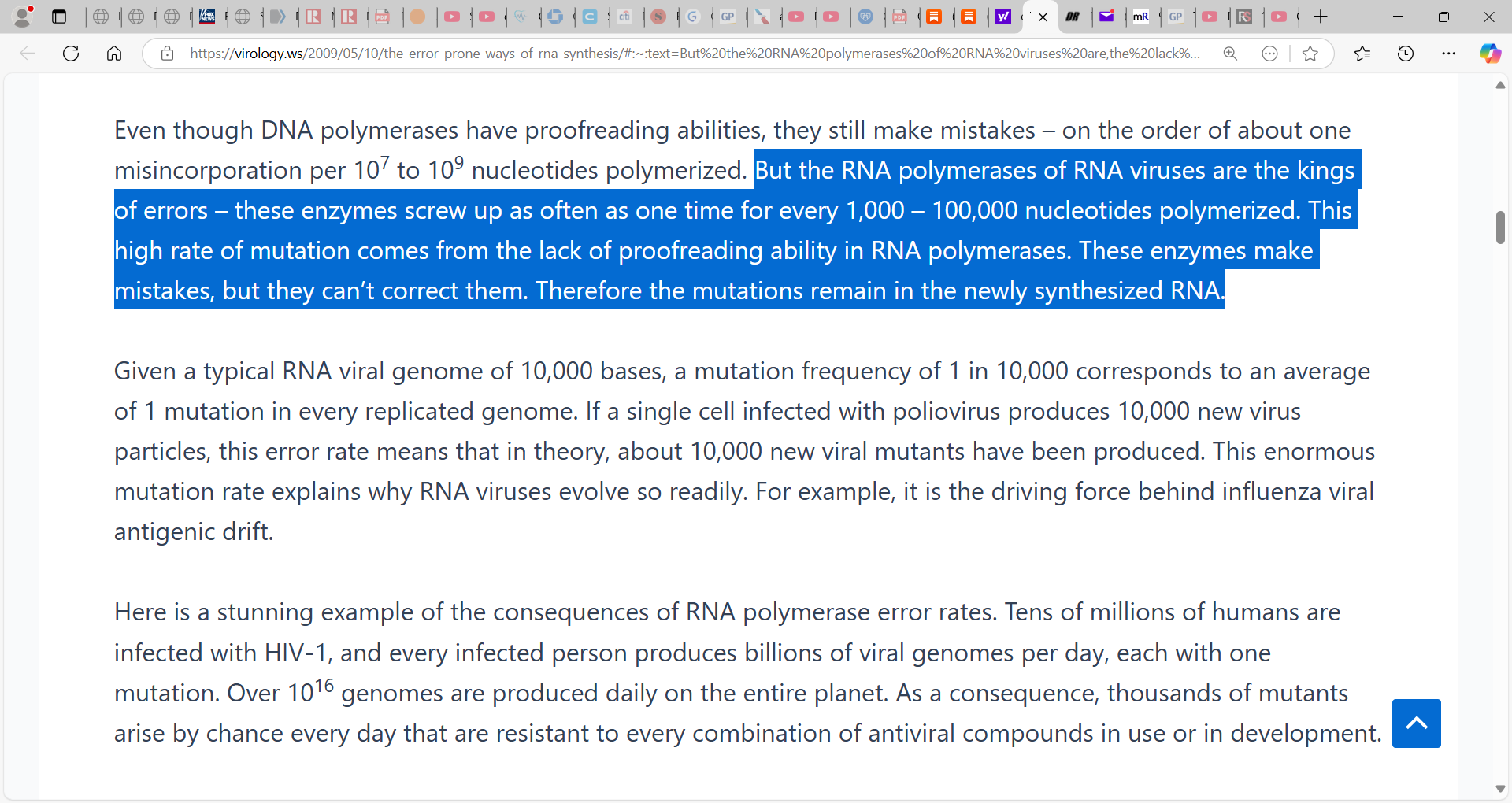Switch to the purple Yahoo tab
Image resolution: width=1512 pixels, height=803 pixels.
click(1003, 17)
